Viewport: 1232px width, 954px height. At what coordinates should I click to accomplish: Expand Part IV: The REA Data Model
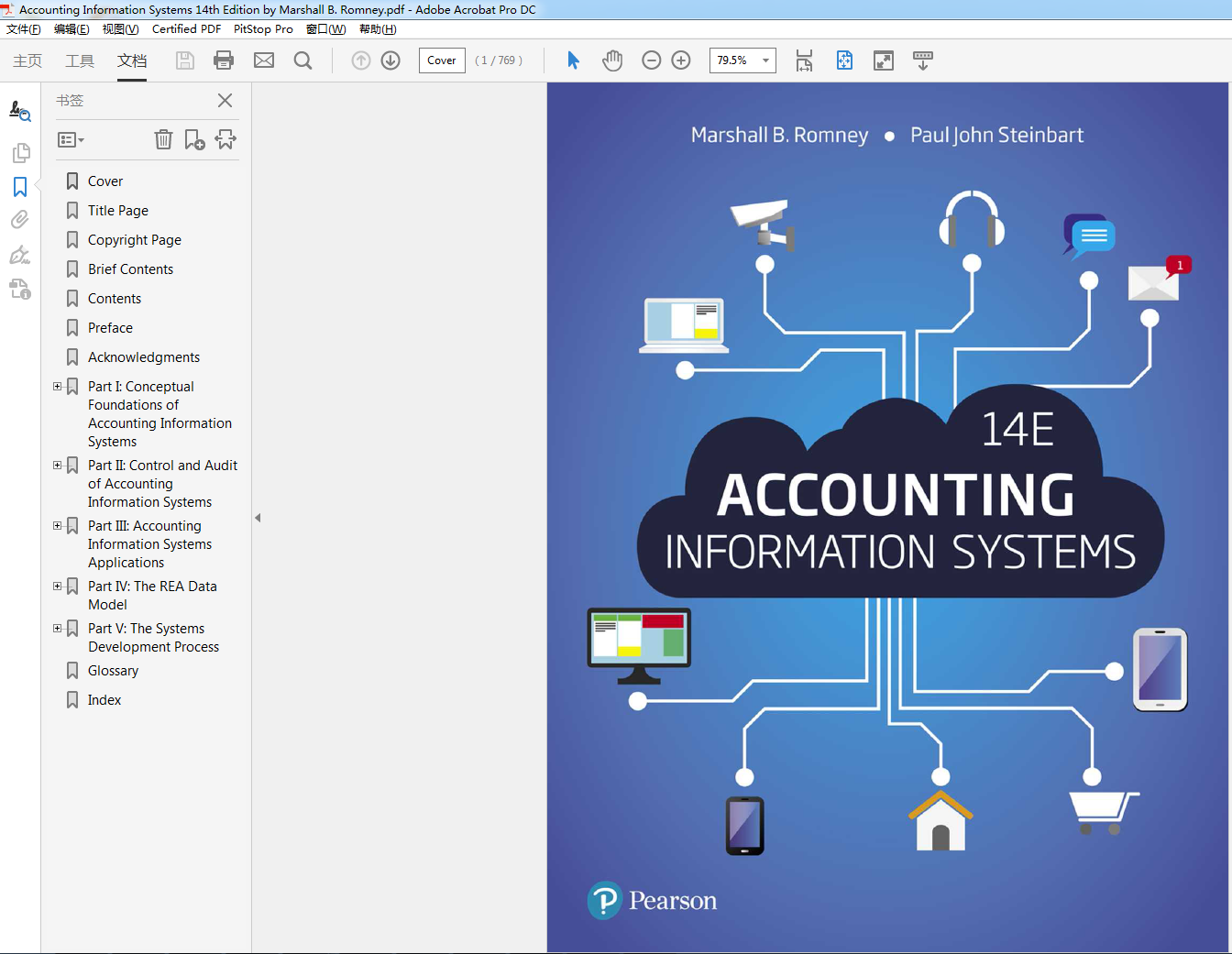pyautogui.click(x=57, y=587)
